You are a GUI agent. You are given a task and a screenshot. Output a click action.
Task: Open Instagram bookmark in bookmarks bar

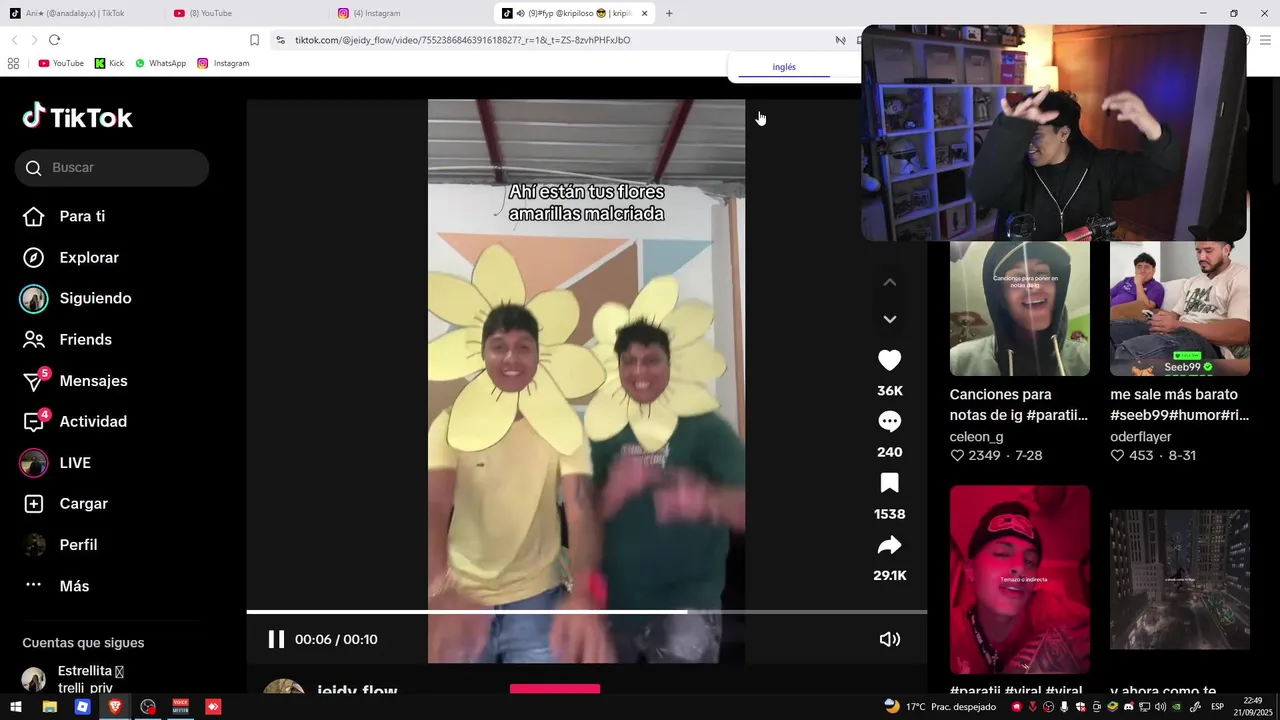(x=223, y=63)
